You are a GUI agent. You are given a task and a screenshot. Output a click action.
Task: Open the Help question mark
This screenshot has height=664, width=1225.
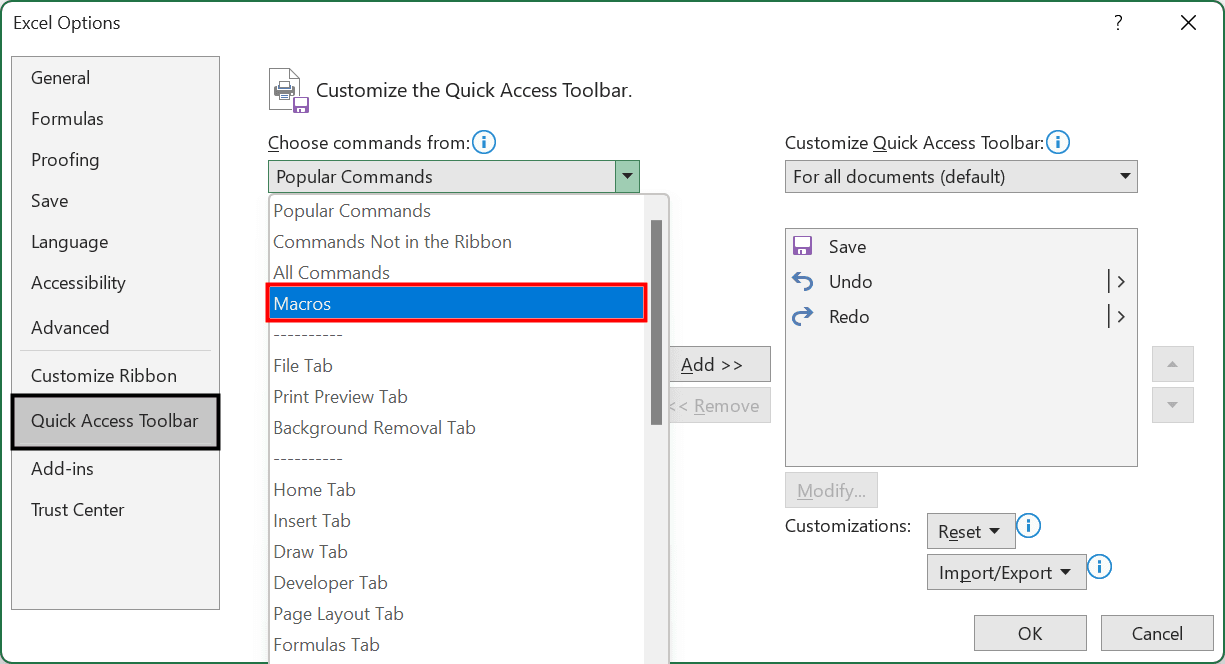pos(1118,23)
